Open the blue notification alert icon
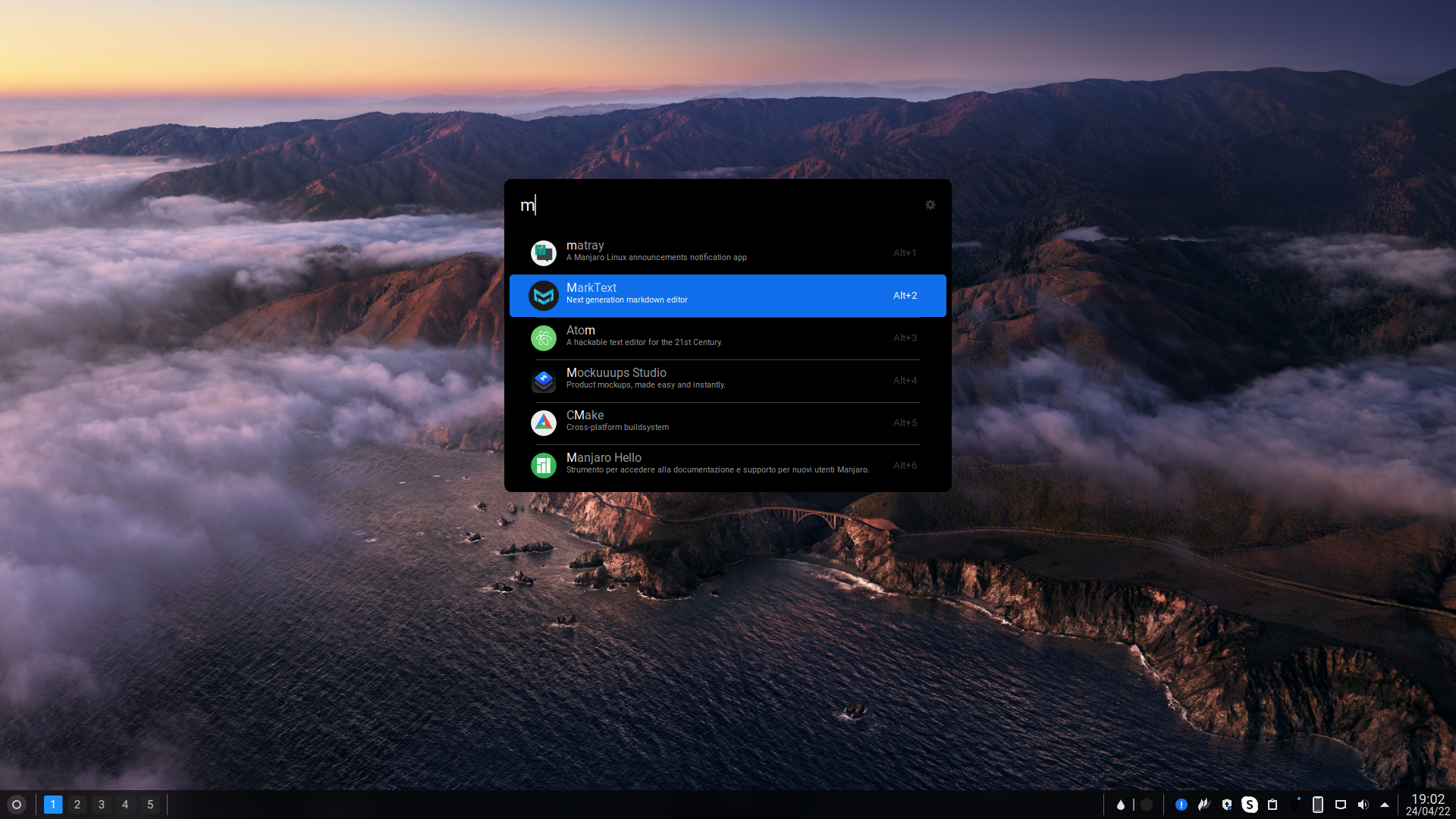The width and height of the screenshot is (1456, 819). (x=1181, y=805)
